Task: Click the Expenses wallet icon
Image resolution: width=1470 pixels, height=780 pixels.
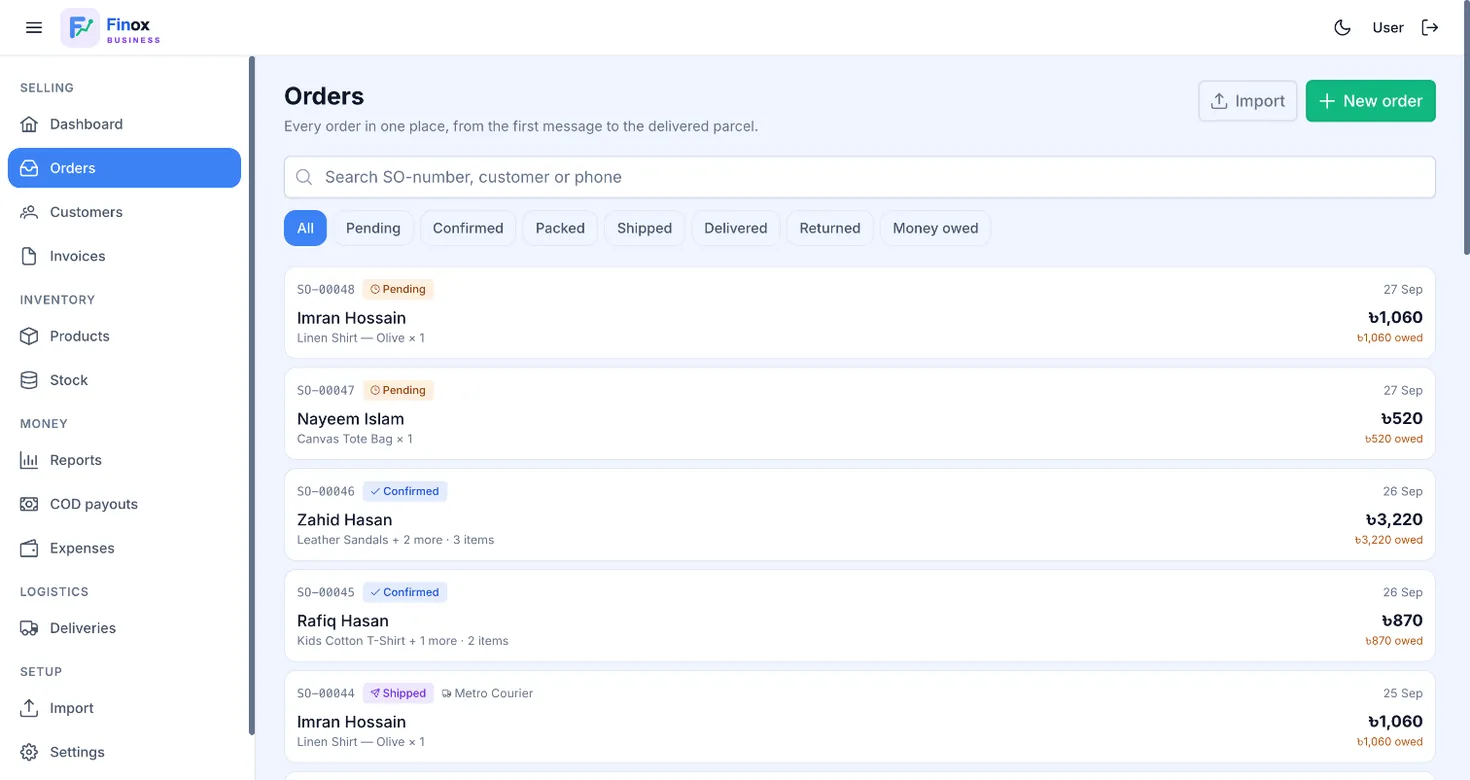Action: tap(29, 548)
